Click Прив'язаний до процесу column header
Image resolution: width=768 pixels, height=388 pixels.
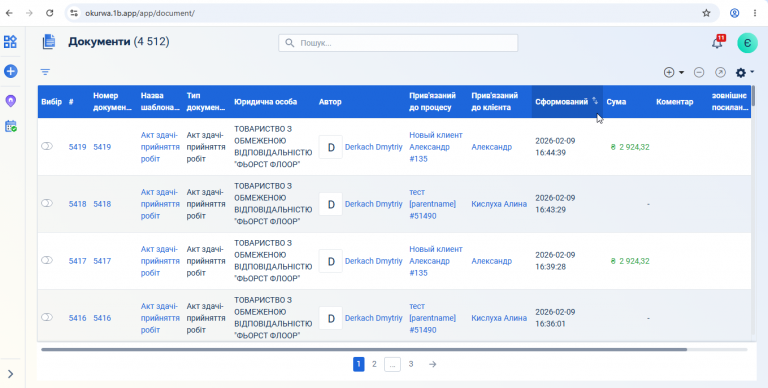[432, 101]
